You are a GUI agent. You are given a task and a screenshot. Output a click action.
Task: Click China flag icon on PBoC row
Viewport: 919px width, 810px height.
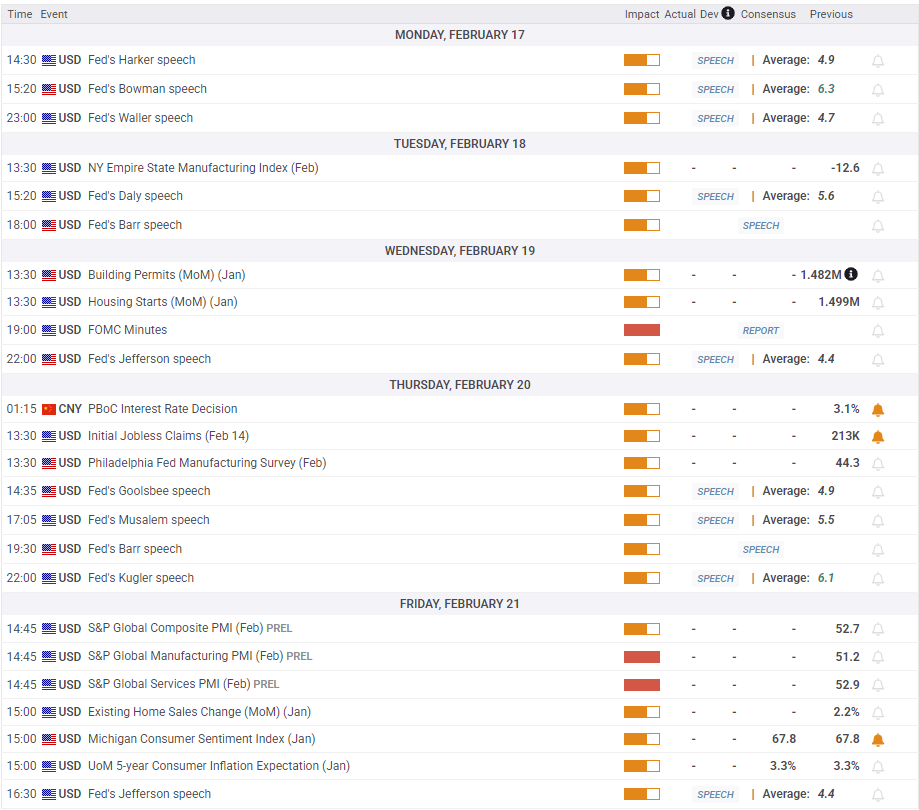pos(49,409)
